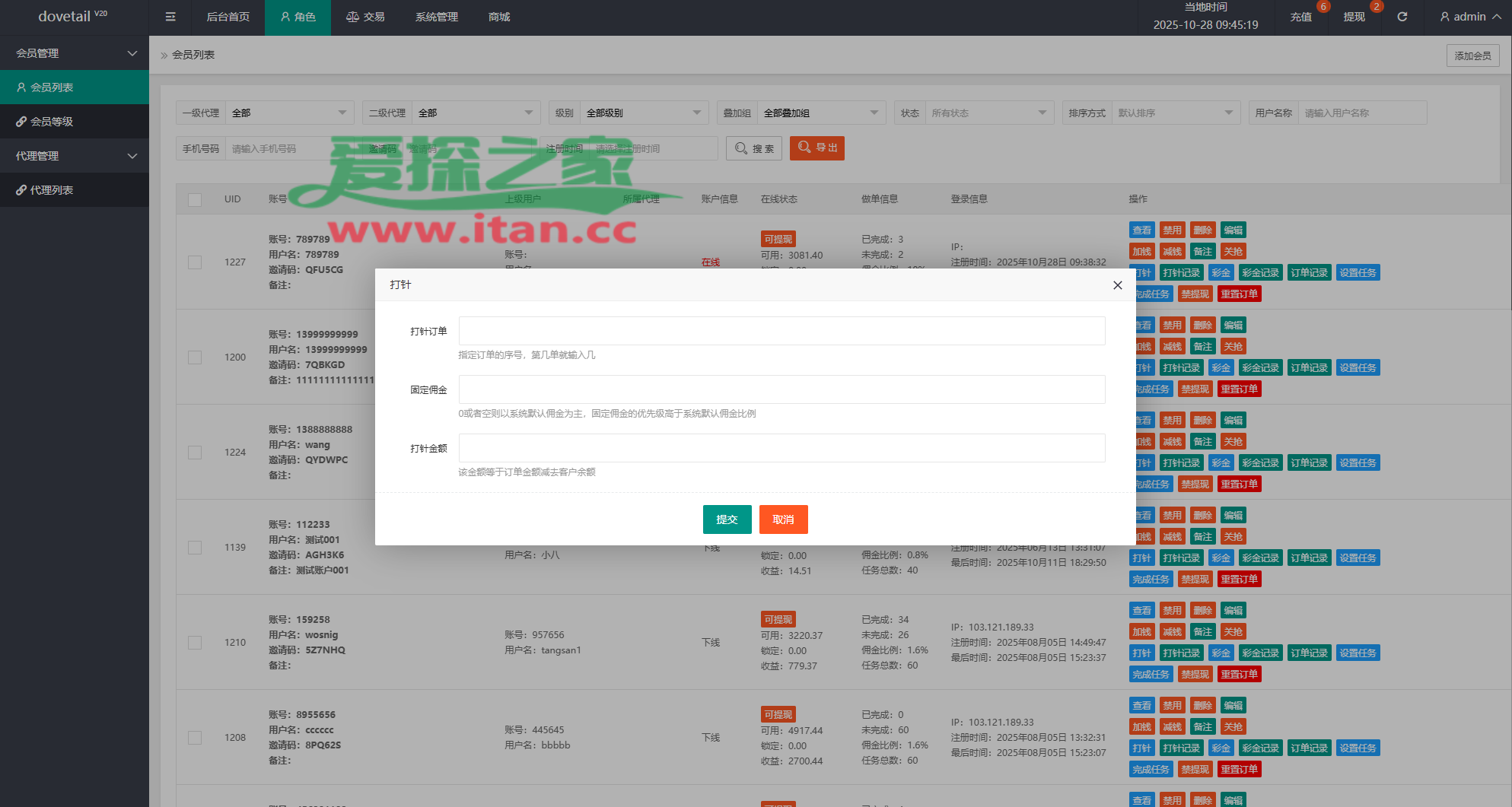Open the 一级代理 dropdown

pos(289,113)
